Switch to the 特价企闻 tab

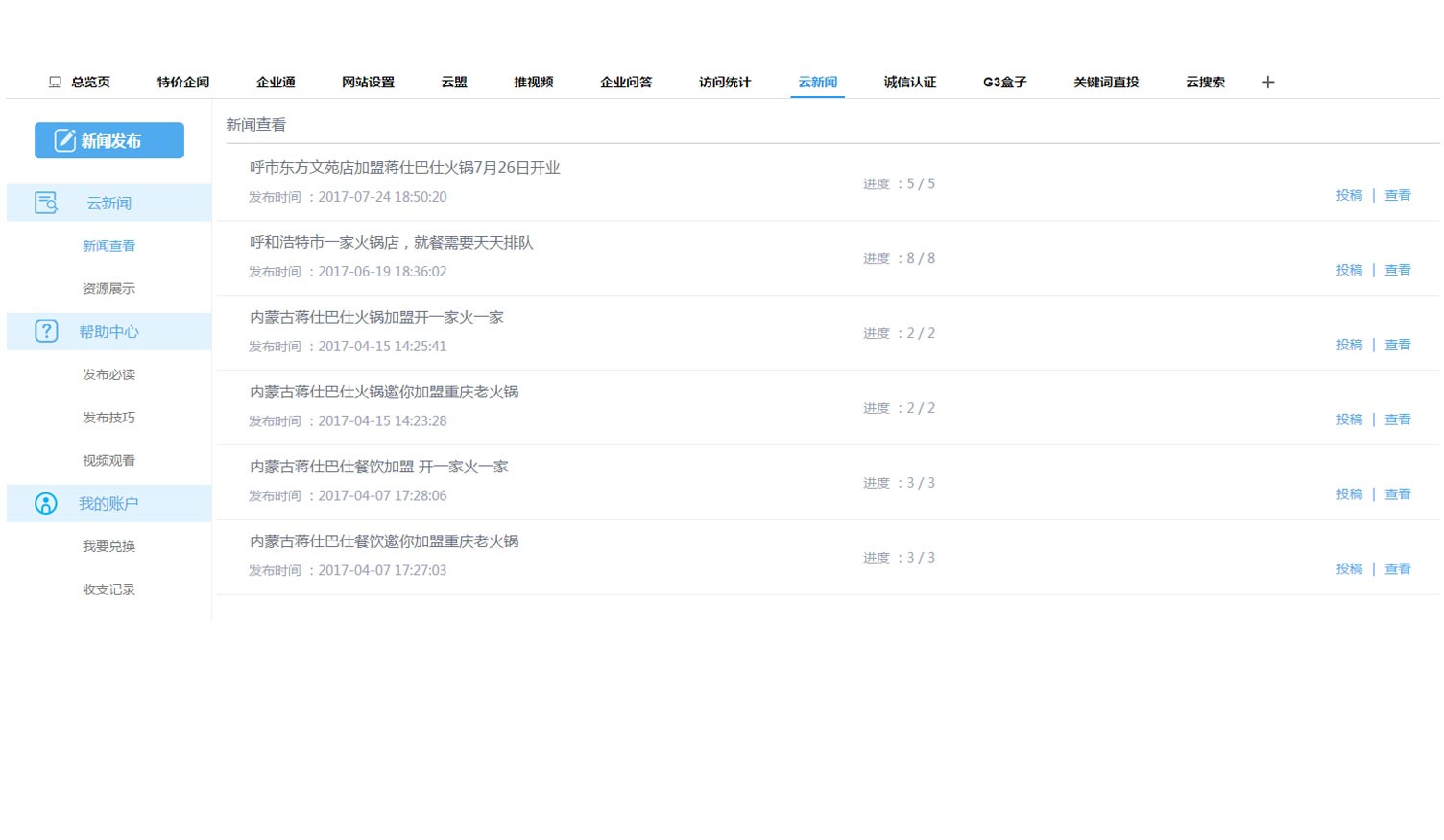click(x=183, y=83)
